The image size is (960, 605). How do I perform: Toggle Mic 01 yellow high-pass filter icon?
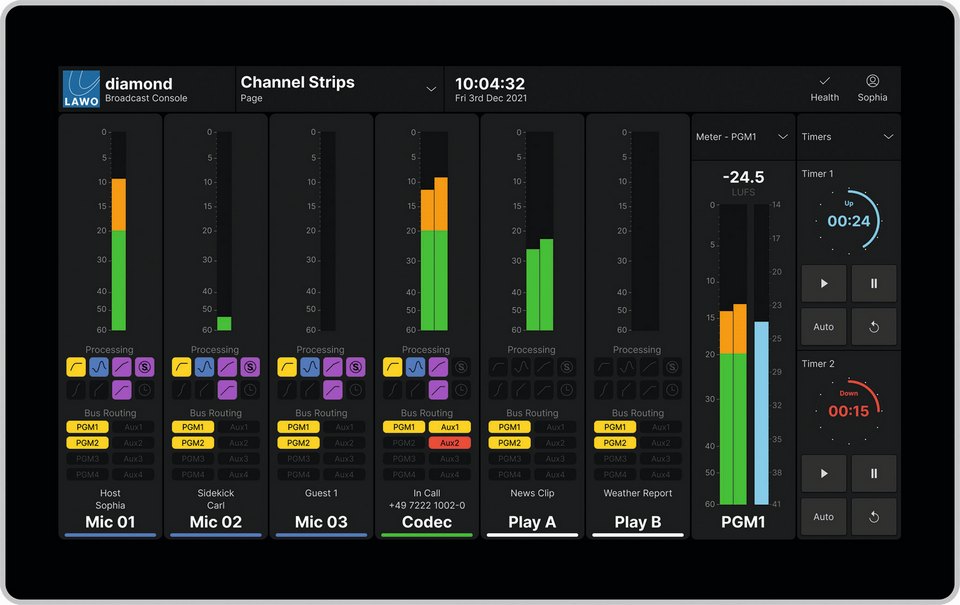pyautogui.click(x=76, y=367)
